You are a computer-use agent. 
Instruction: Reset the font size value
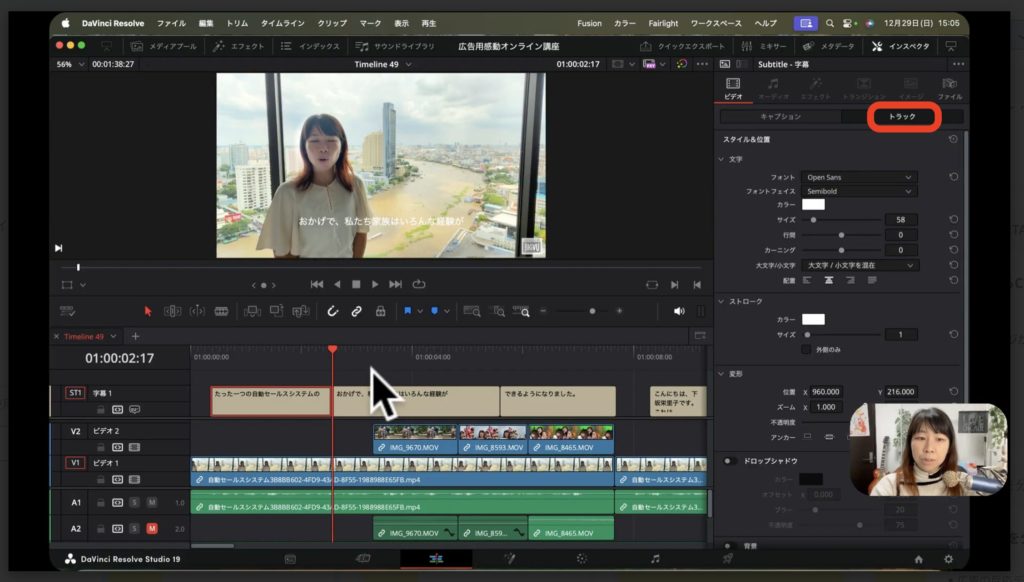coord(954,219)
